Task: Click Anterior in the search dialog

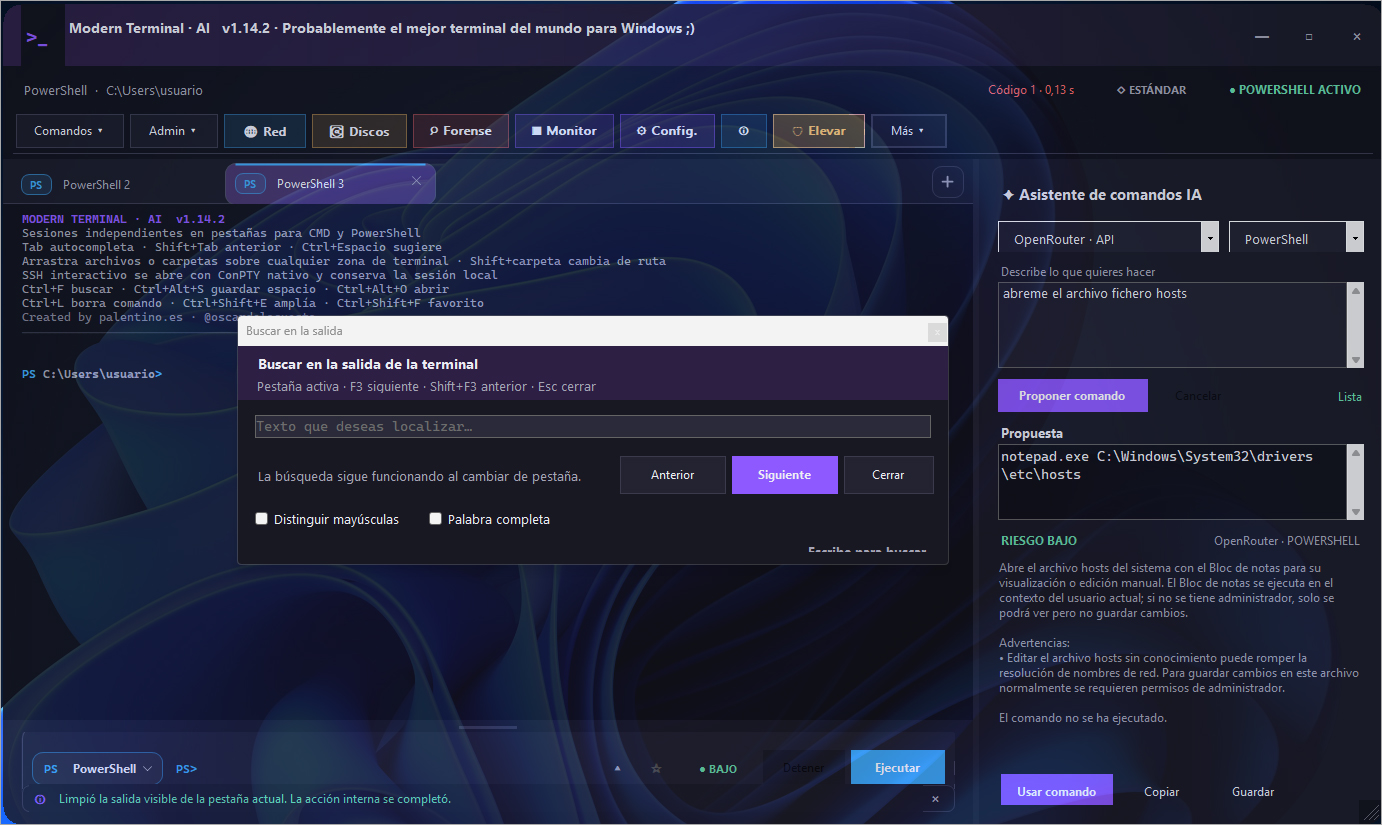Action: tap(673, 475)
